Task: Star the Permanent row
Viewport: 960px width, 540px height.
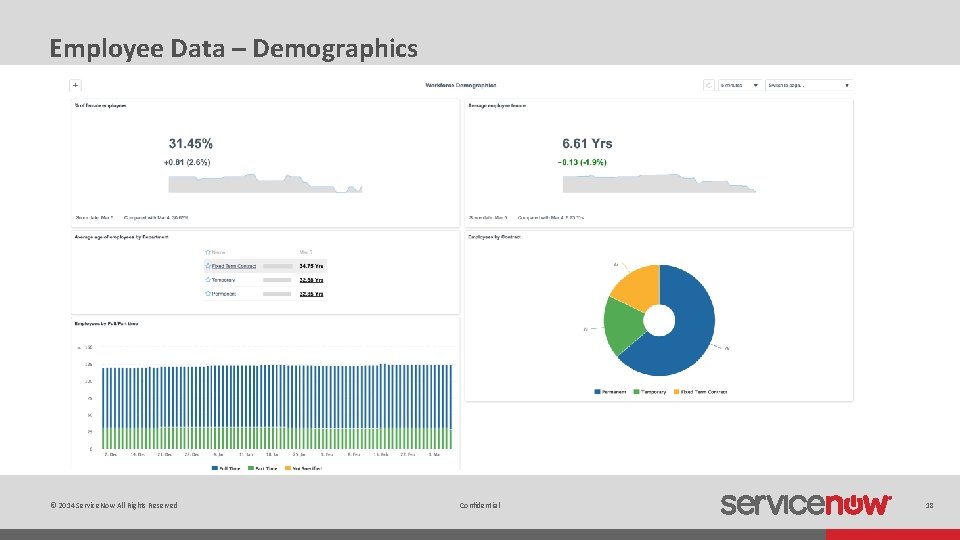Action: pyautogui.click(x=208, y=294)
